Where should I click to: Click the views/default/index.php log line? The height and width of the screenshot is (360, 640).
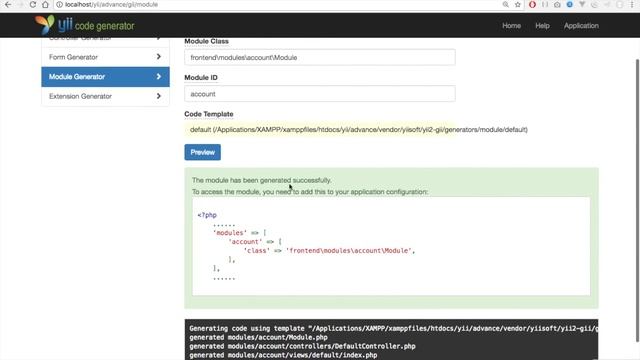click(x=283, y=355)
